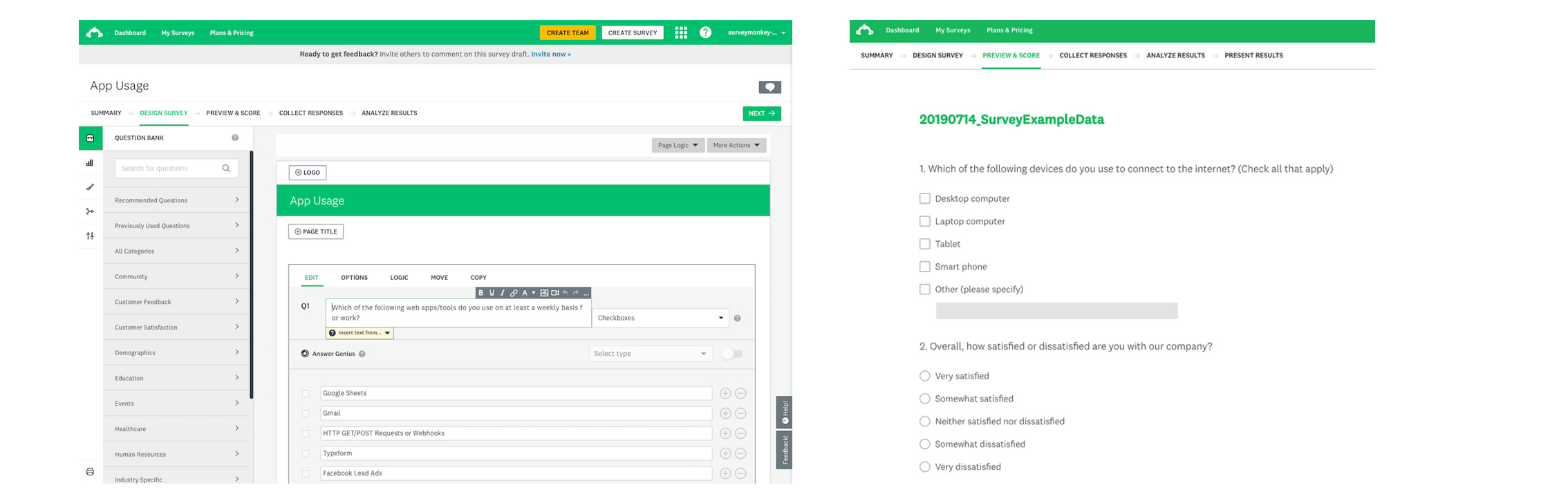The width and height of the screenshot is (1568, 503).
Task: Click the redo arrow in text toolbar
Action: [x=576, y=293]
